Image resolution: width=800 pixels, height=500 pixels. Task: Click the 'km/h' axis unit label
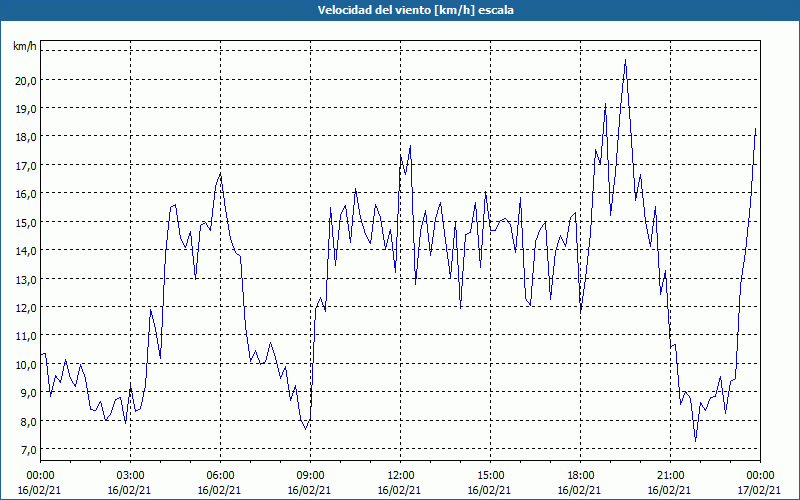pos(25,46)
